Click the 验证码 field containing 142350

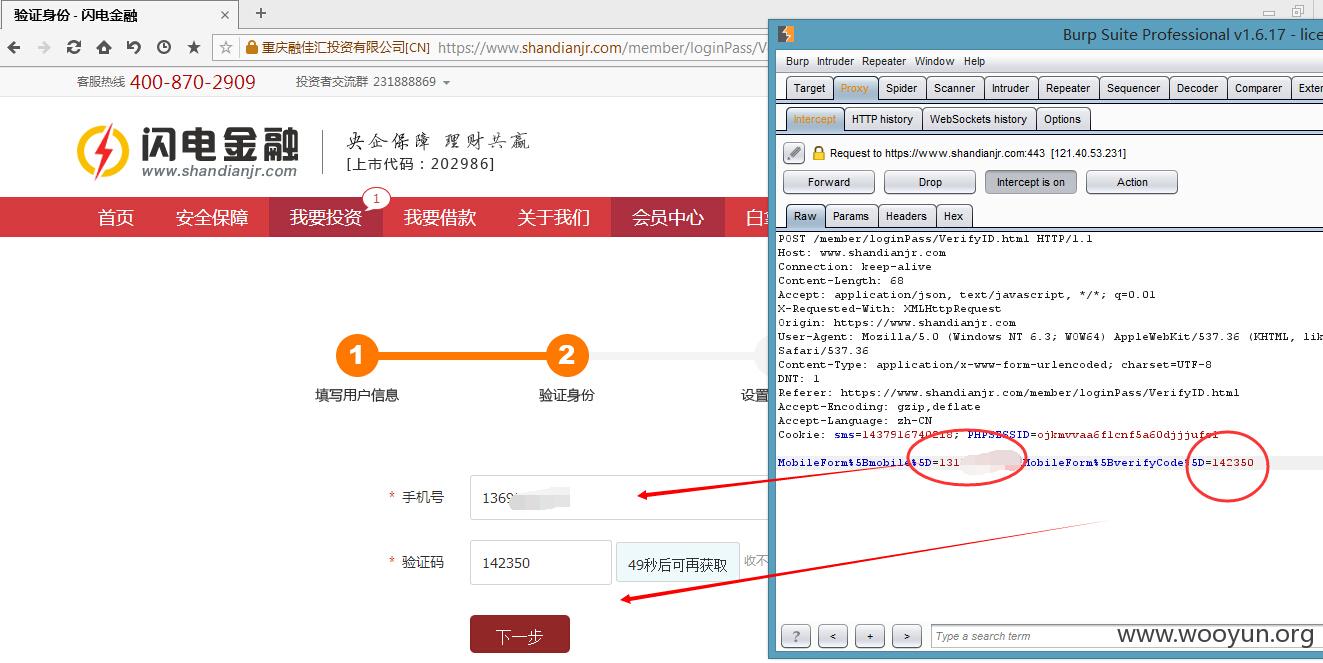coord(540,562)
